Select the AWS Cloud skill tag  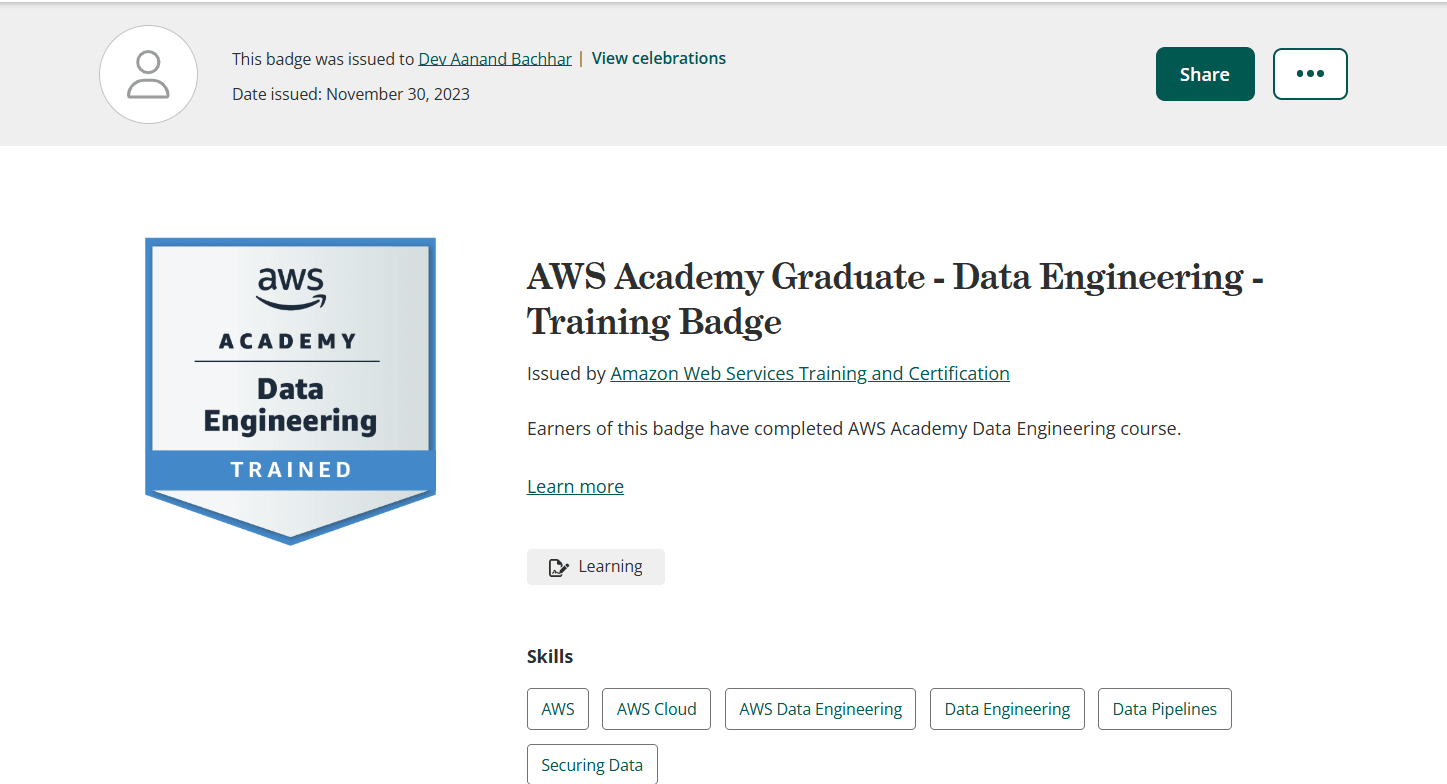tap(656, 709)
